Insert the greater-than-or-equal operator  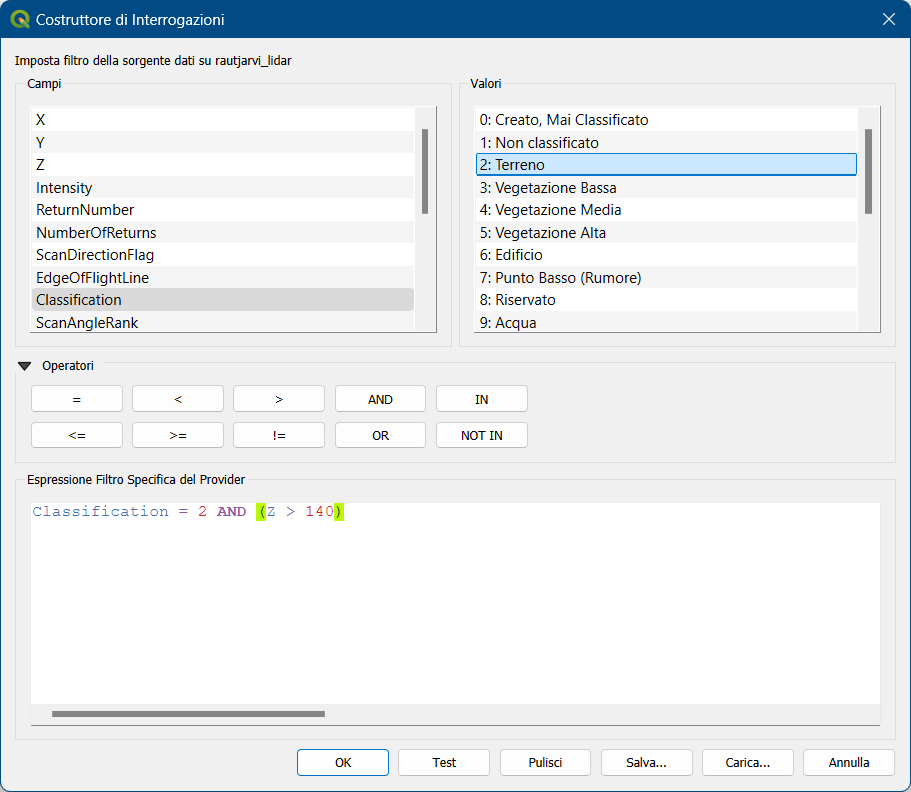click(178, 435)
